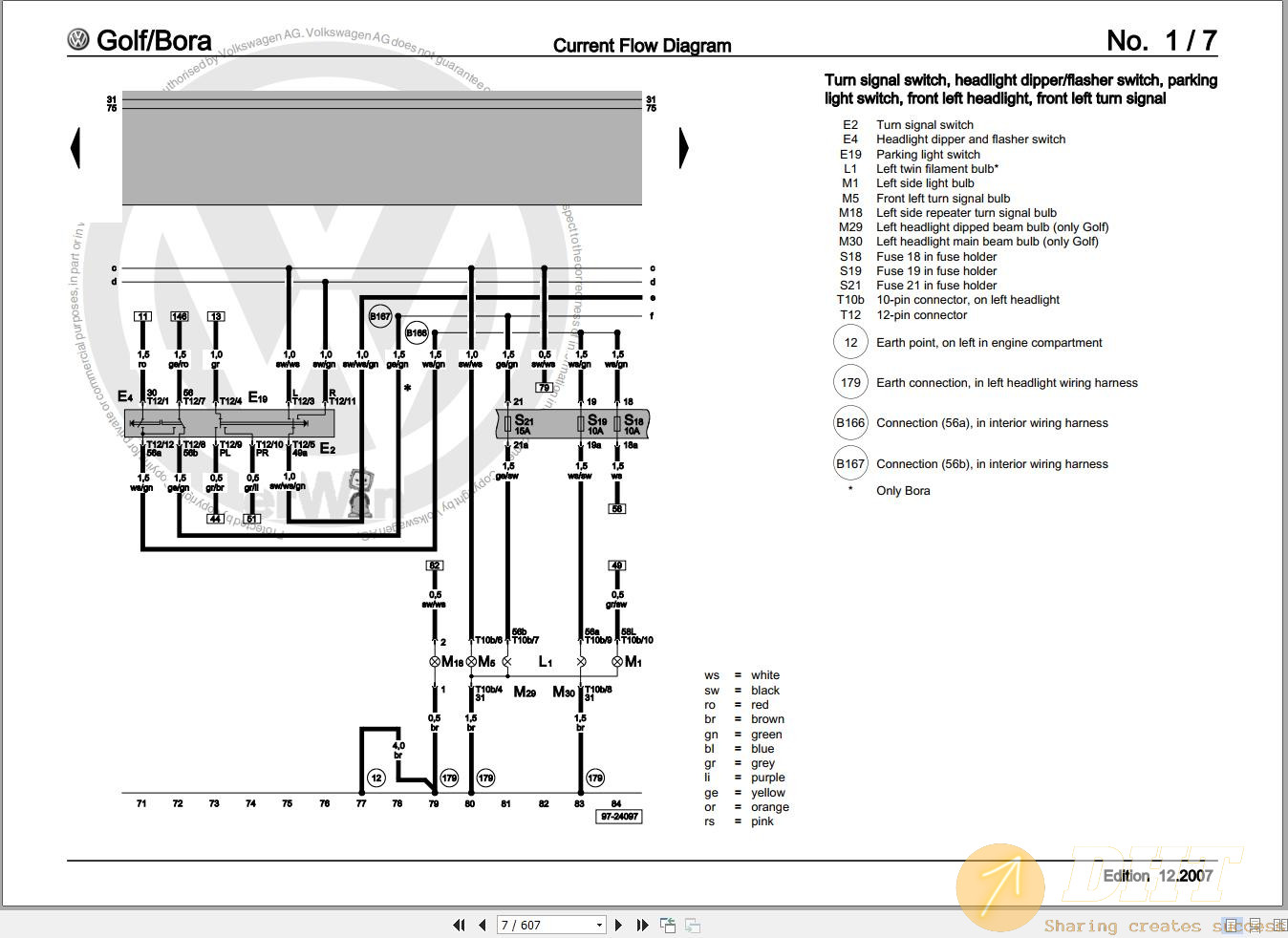Click legend row 'Left side repeater turn signal bulb'
This screenshot has height=938, width=1288.
966,212
